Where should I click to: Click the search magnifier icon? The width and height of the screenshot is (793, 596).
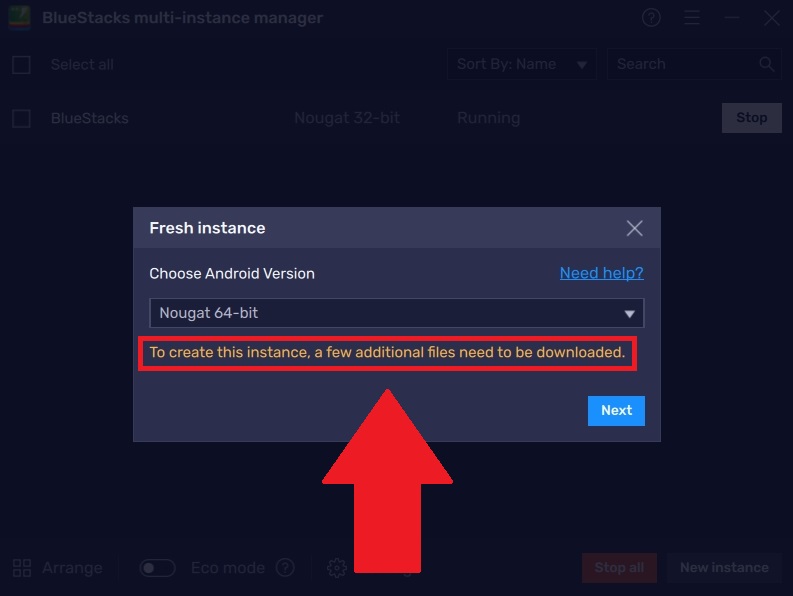point(767,64)
